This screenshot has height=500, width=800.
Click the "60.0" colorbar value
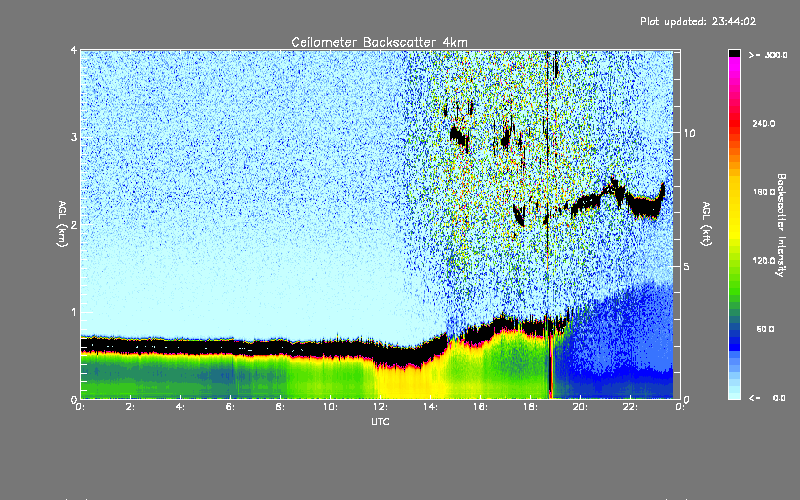765,329
